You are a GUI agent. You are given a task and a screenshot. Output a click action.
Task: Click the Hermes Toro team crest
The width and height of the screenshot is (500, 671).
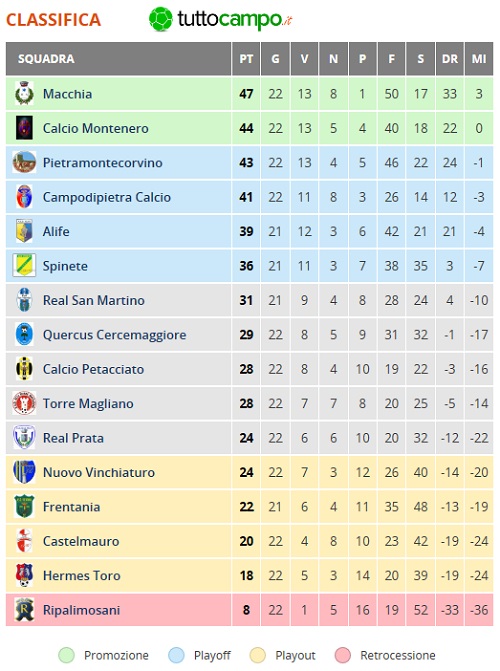pos(24,575)
